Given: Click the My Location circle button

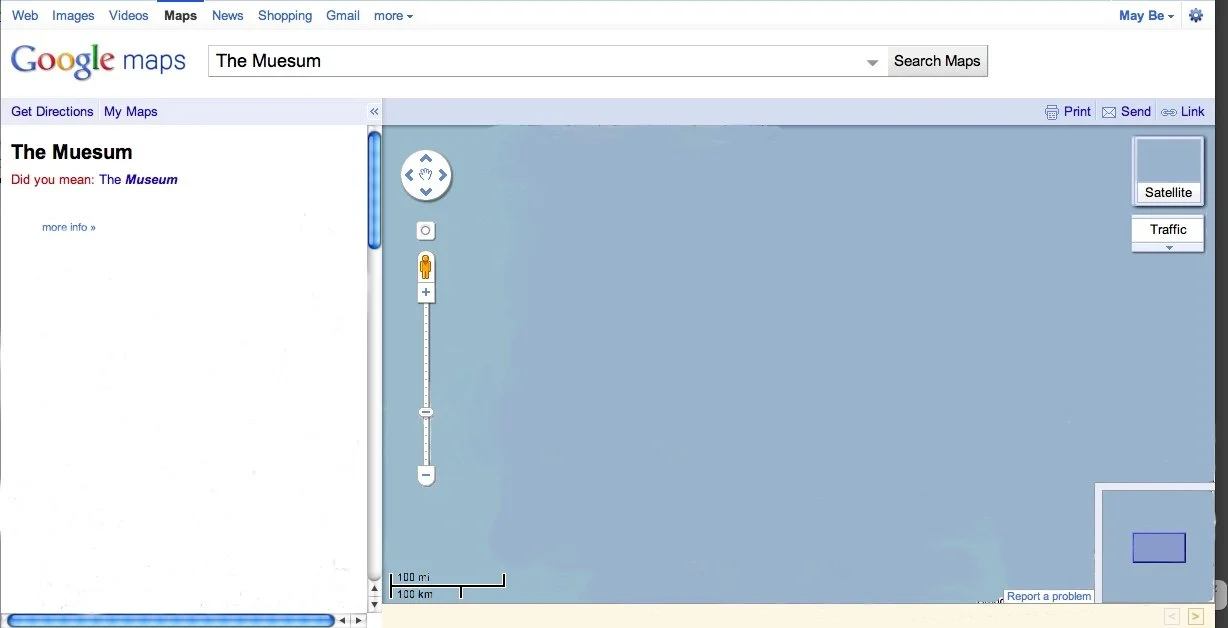Looking at the screenshot, I should point(425,231).
